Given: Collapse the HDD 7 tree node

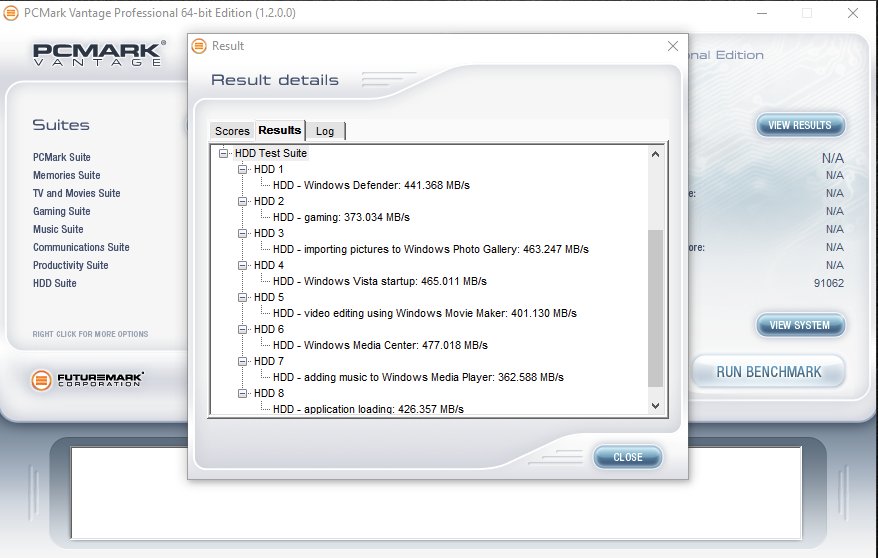Looking at the screenshot, I should point(242,362).
